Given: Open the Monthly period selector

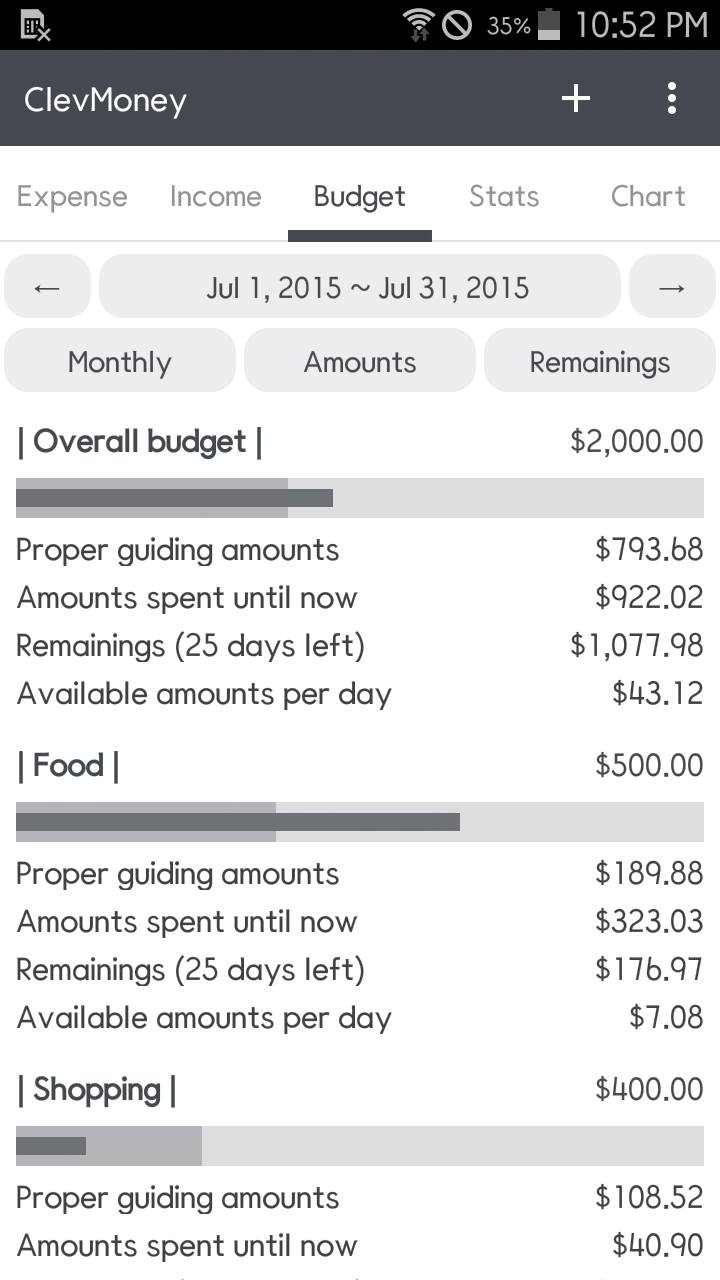Looking at the screenshot, I should [120, 361].
